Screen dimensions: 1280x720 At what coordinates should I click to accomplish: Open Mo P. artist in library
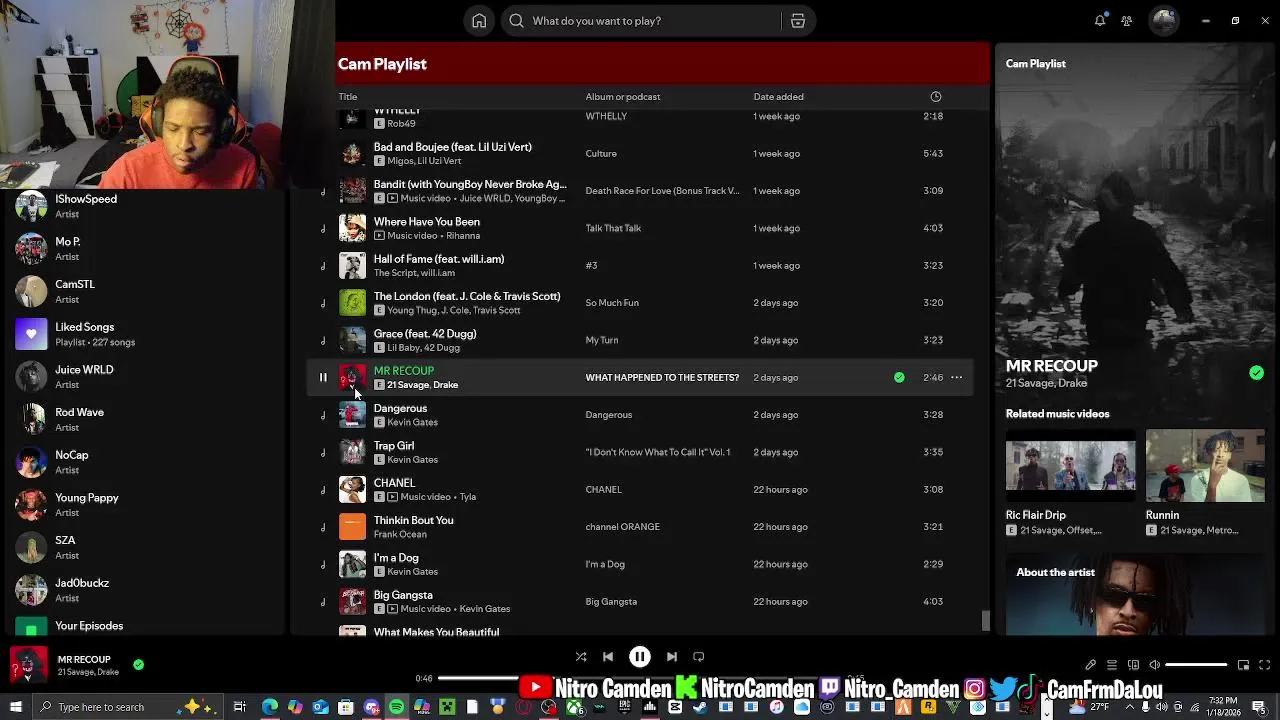click(145, 249)
